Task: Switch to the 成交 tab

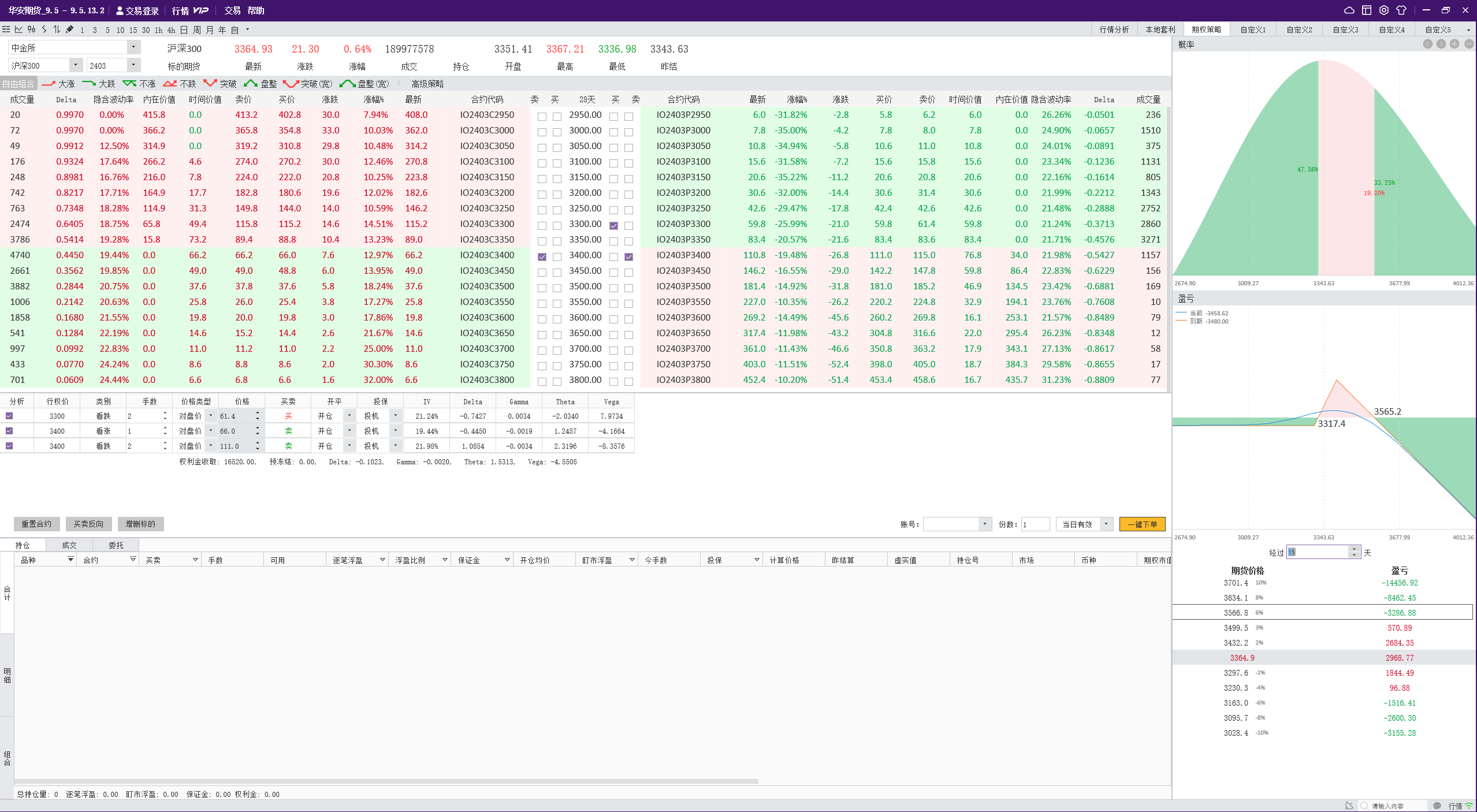Action: tap(69, 545)
